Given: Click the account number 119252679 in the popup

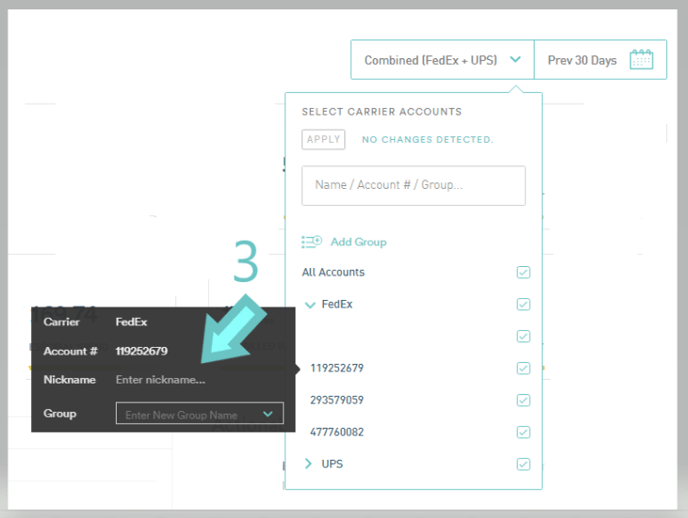Looking at the screenshot, I should coord(141,351).
